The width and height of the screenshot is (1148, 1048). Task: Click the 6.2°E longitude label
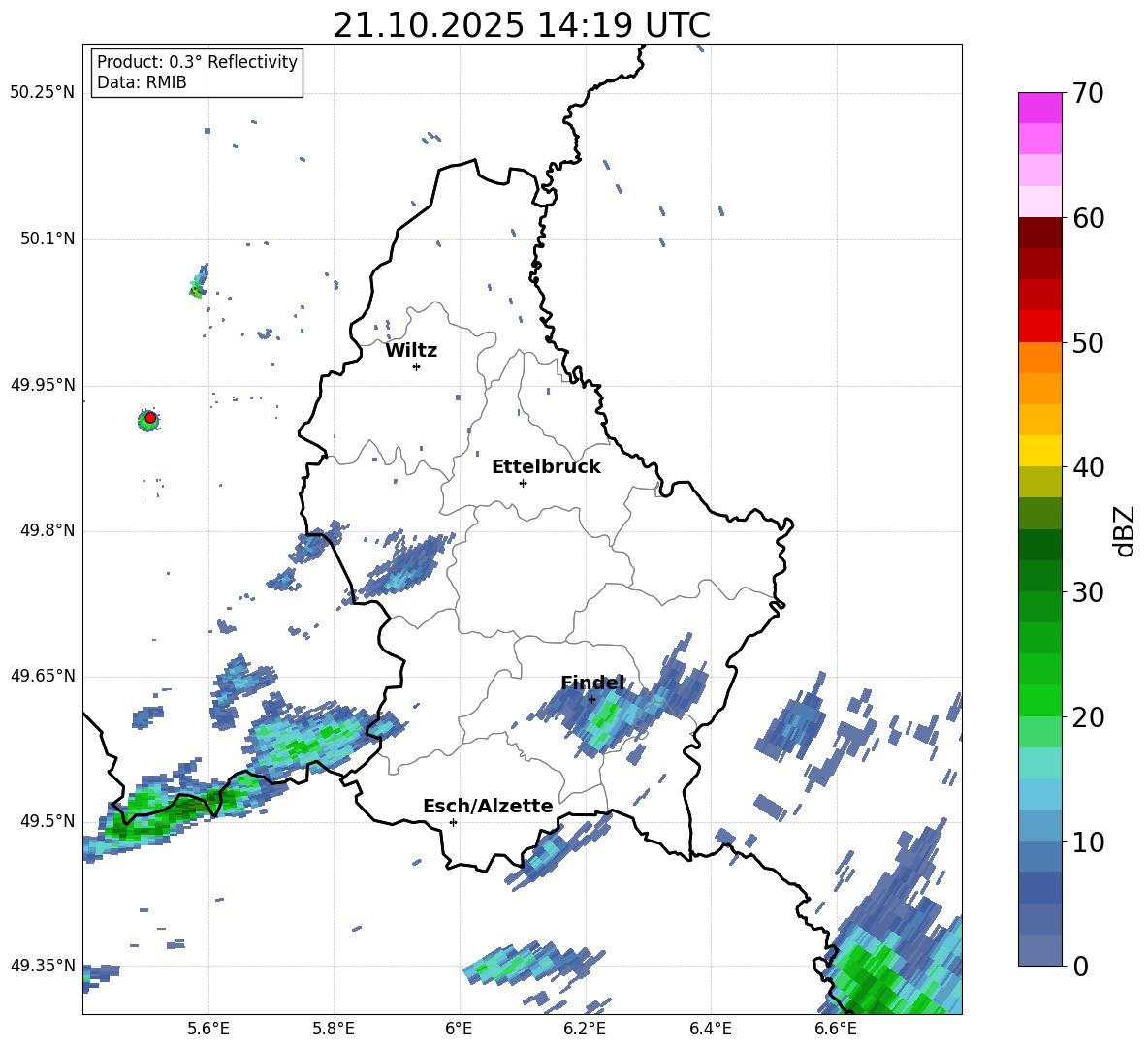click(x=585, y=1029)
